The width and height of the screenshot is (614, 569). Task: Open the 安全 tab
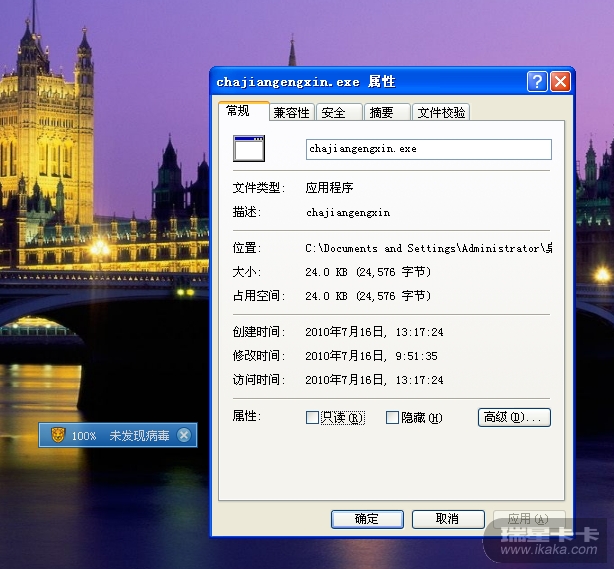(339, 112)
